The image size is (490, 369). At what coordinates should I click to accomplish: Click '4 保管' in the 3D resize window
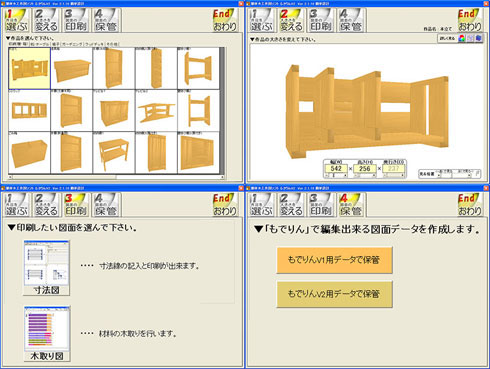tap(350, 20)
